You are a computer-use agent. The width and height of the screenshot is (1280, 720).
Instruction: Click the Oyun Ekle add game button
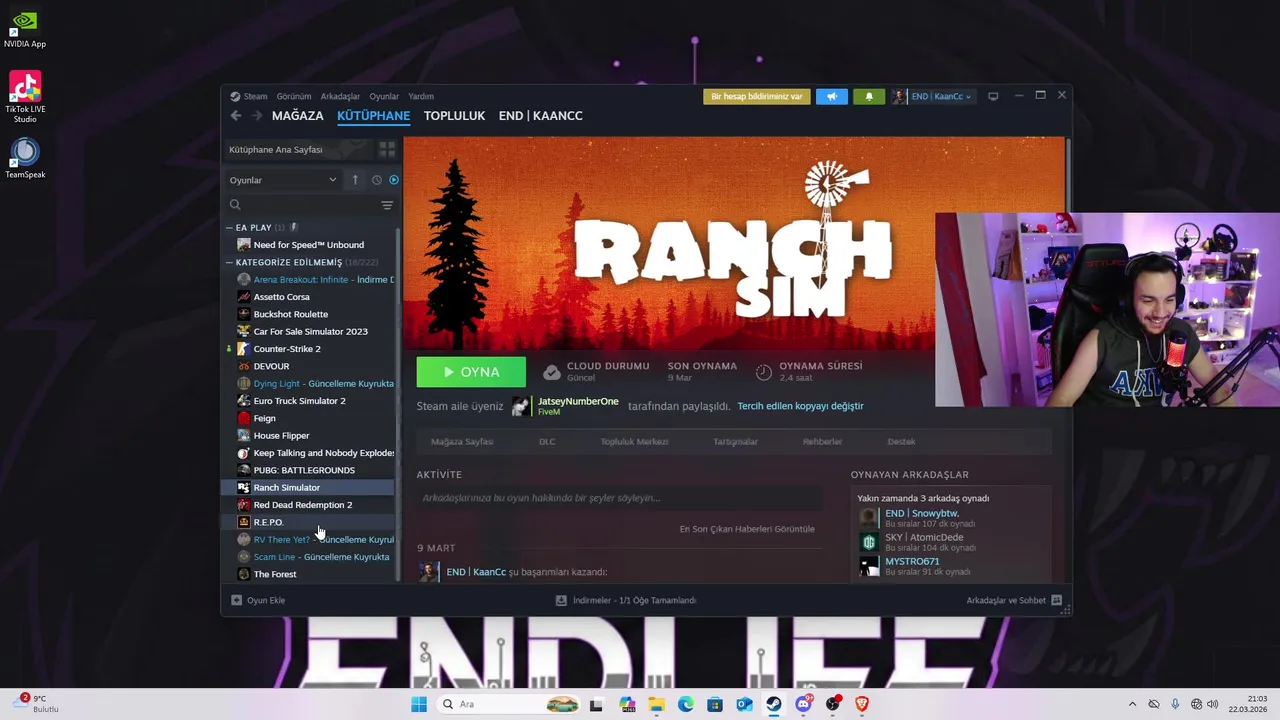click(258, 600)
